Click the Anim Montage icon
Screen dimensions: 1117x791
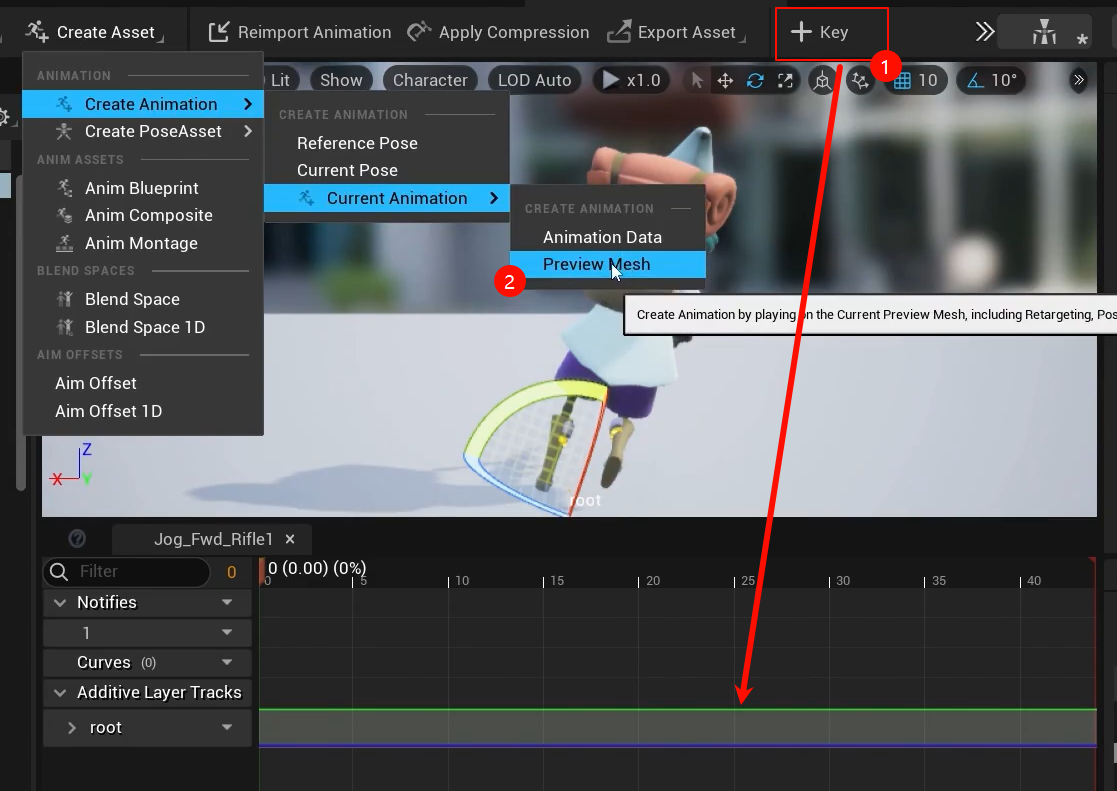(65, 243)
